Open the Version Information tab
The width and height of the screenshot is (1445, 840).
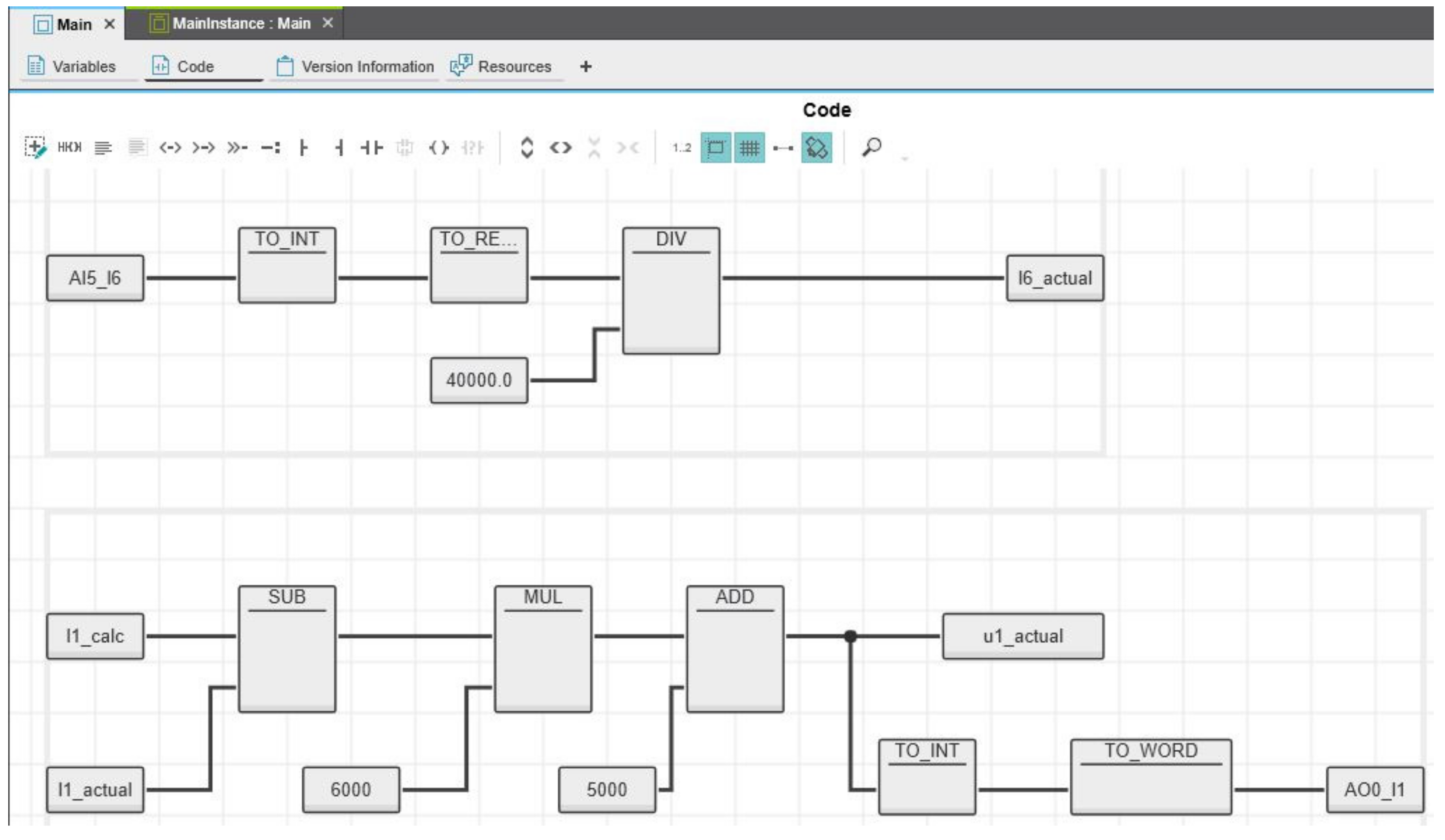point(355,66)
